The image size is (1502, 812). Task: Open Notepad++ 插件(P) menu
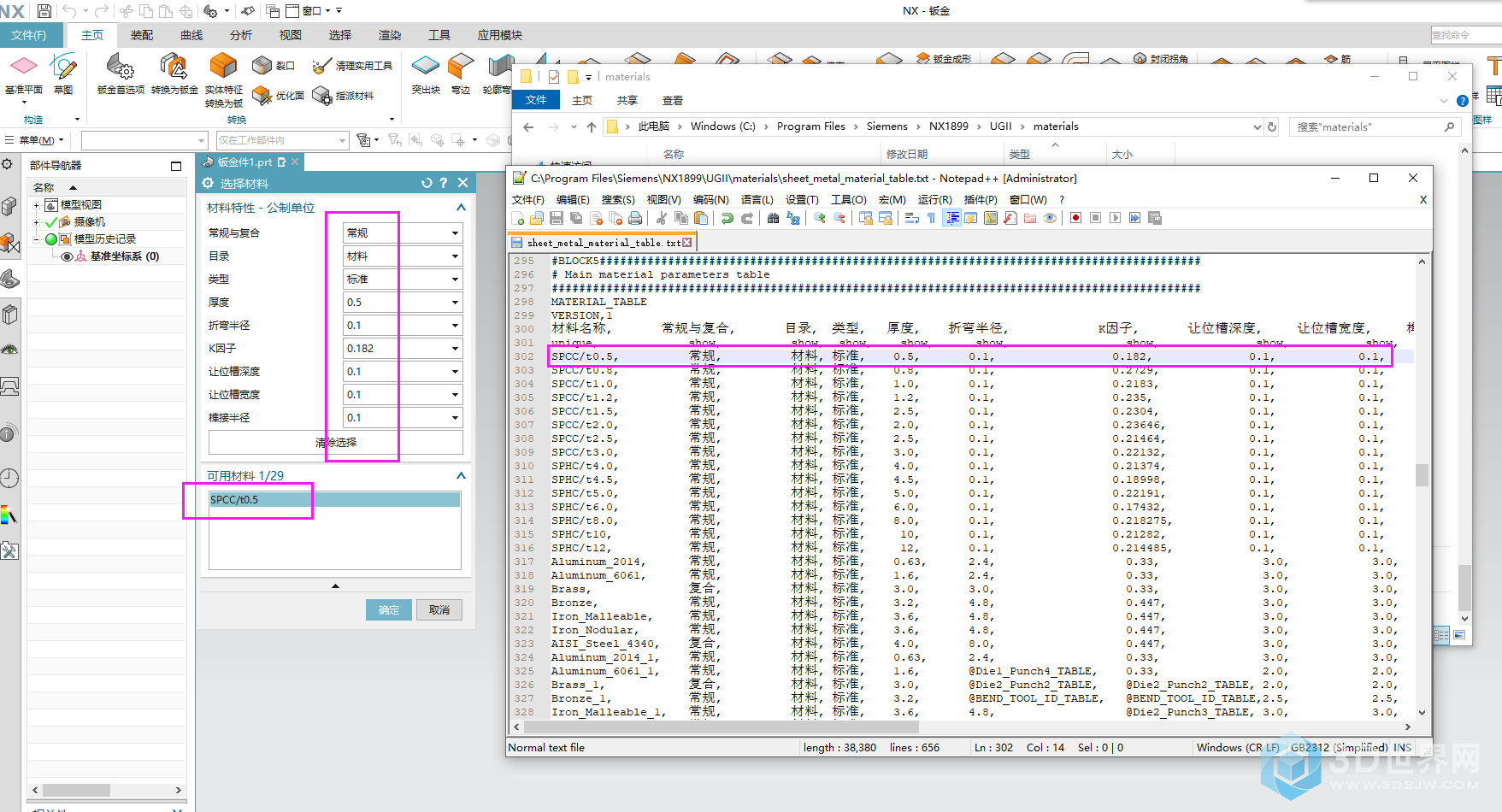coord(981,200)
